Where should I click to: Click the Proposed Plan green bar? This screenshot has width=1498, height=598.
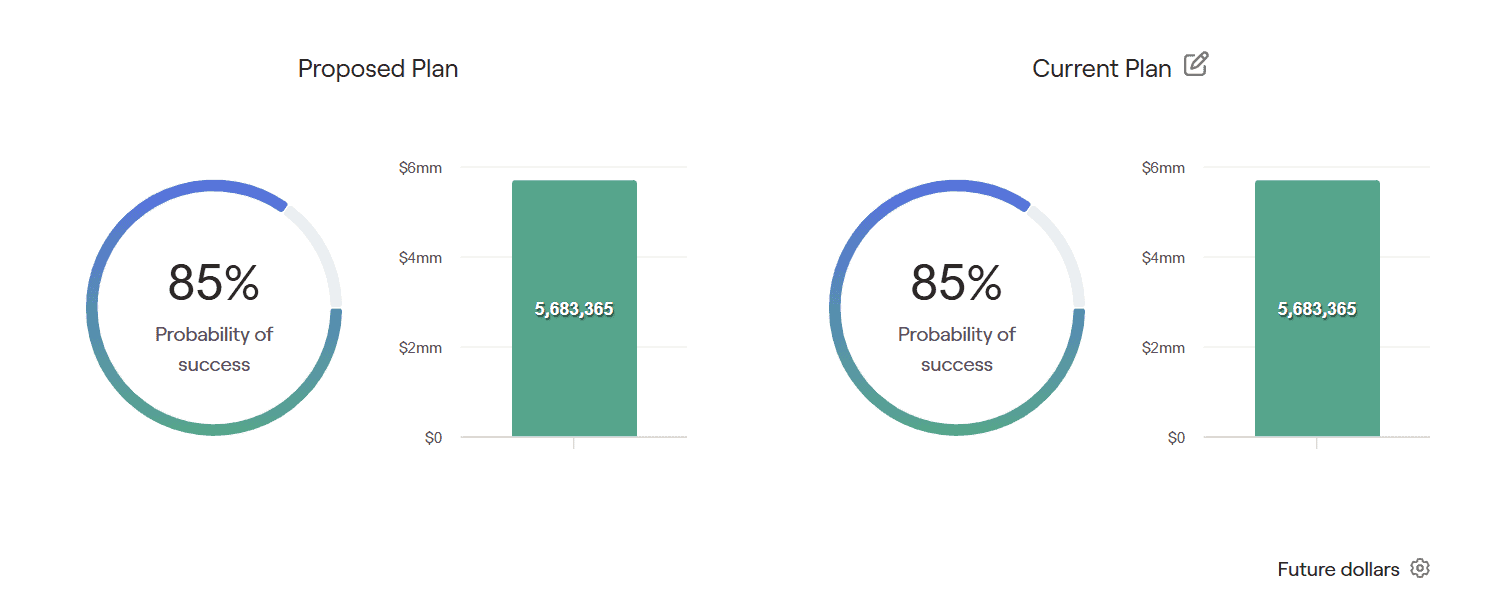574,308
